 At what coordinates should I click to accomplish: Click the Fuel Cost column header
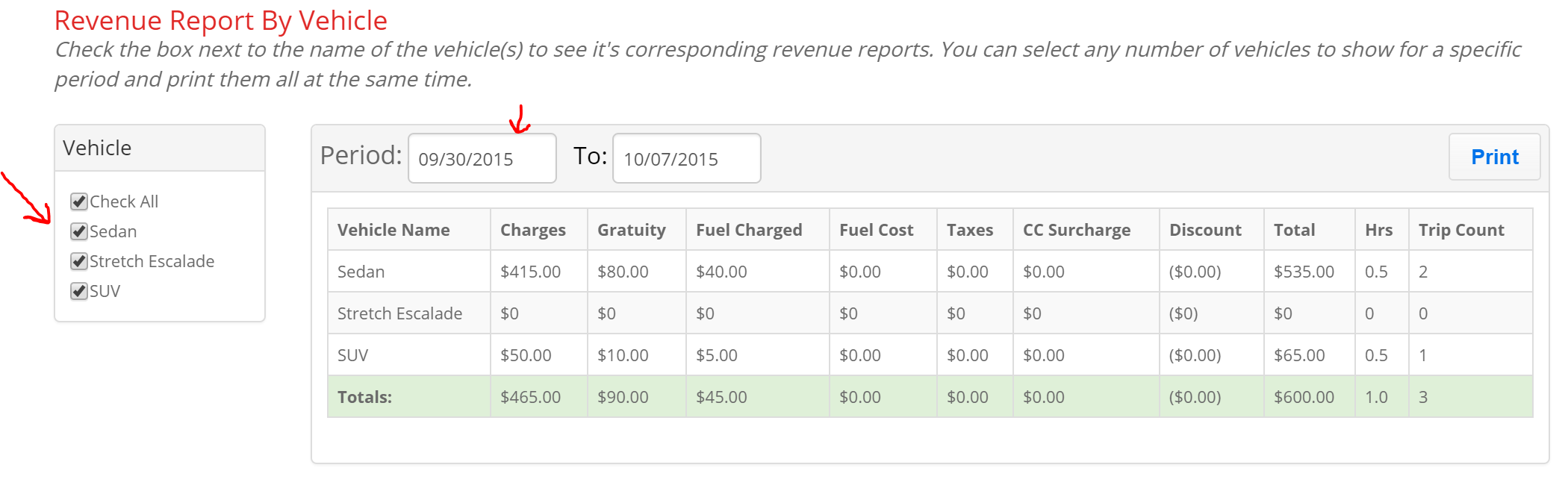876,230
